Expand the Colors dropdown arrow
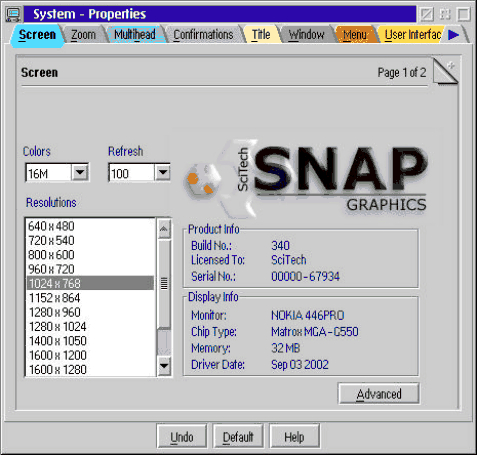The height and width of the screenshot is (455, 477). click(80, 172)
